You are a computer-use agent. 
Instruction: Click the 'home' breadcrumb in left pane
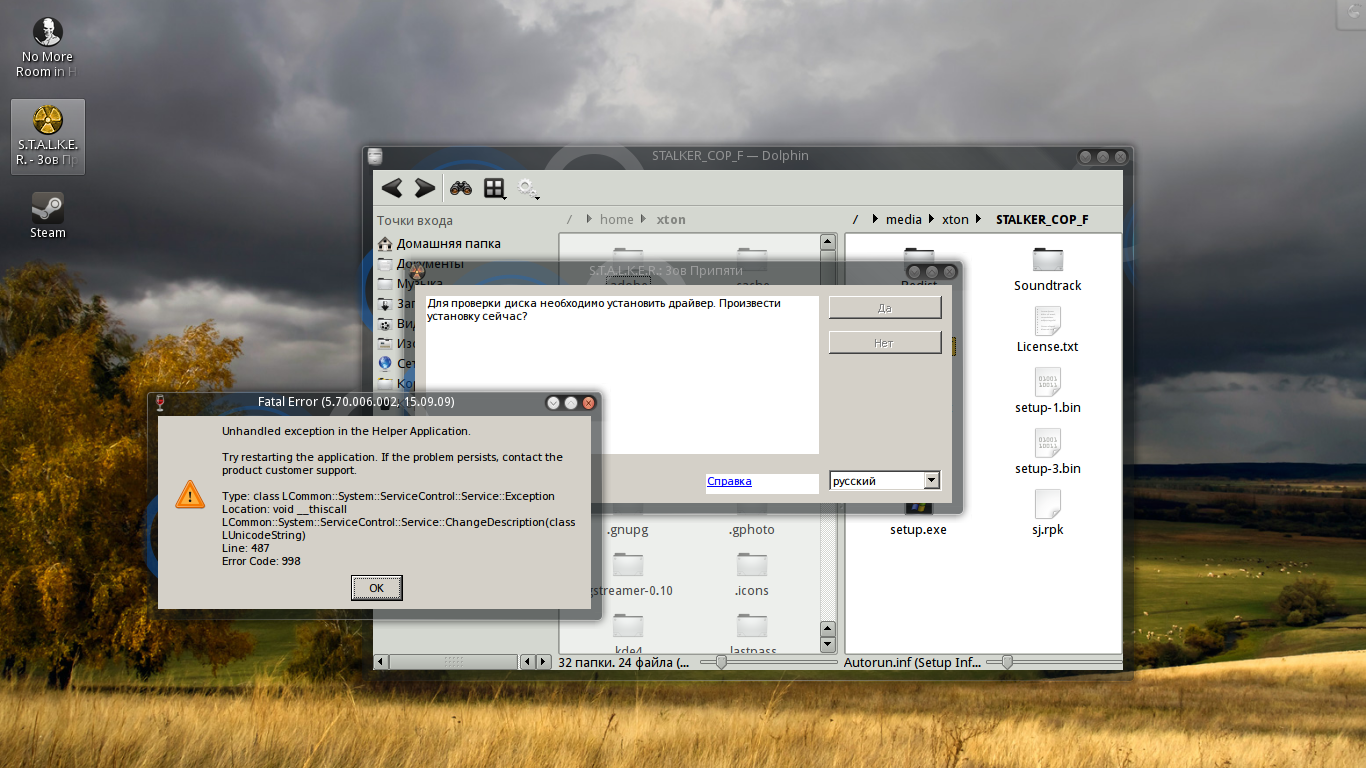point(617,220)
